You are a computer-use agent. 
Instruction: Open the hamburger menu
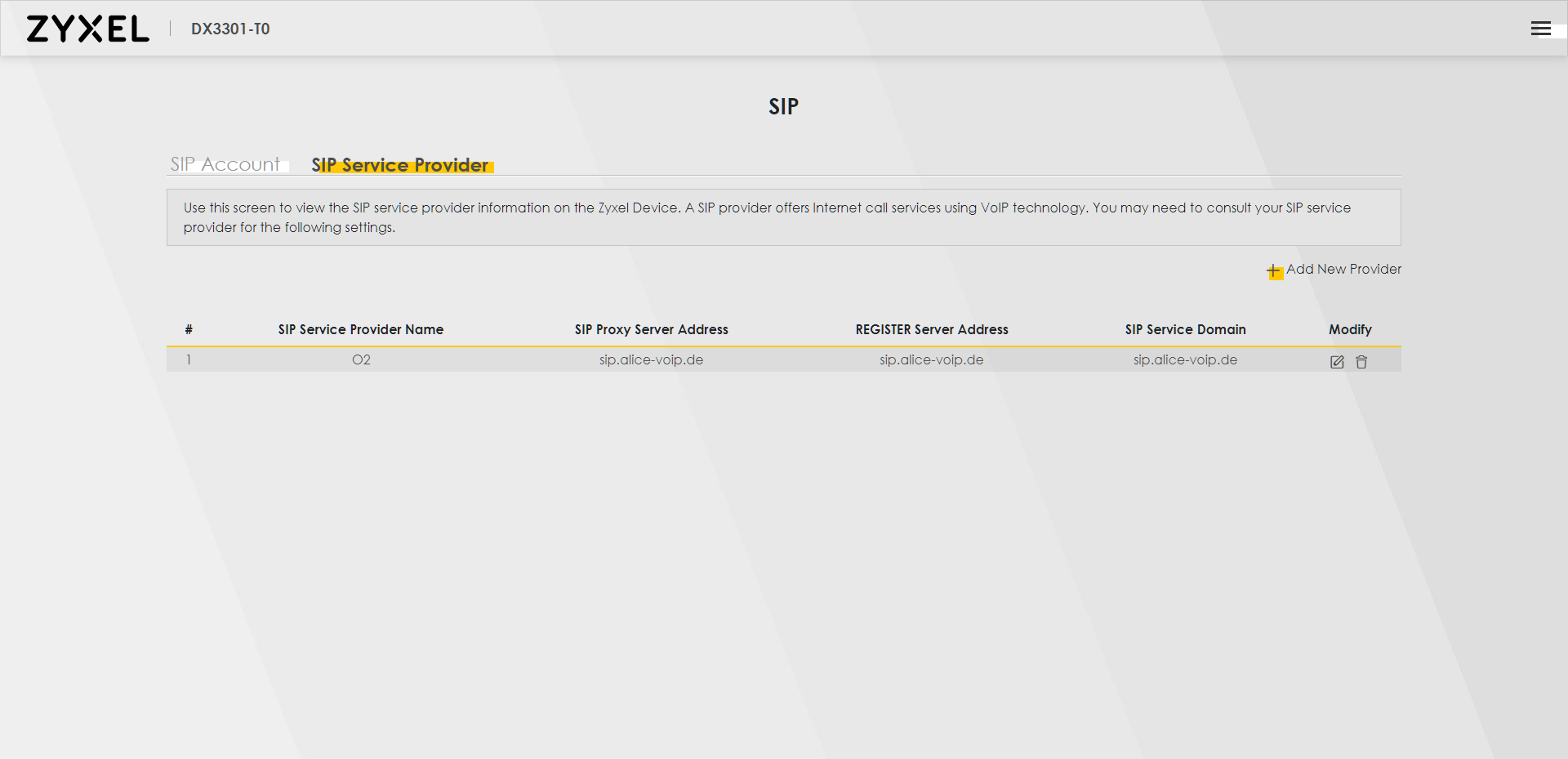tap(1540, 29)
